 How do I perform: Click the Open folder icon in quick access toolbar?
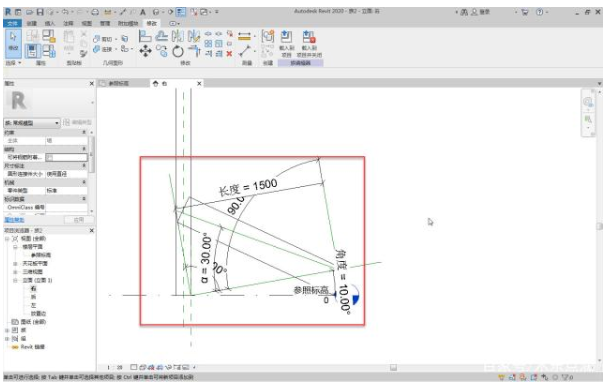[30, 12]
